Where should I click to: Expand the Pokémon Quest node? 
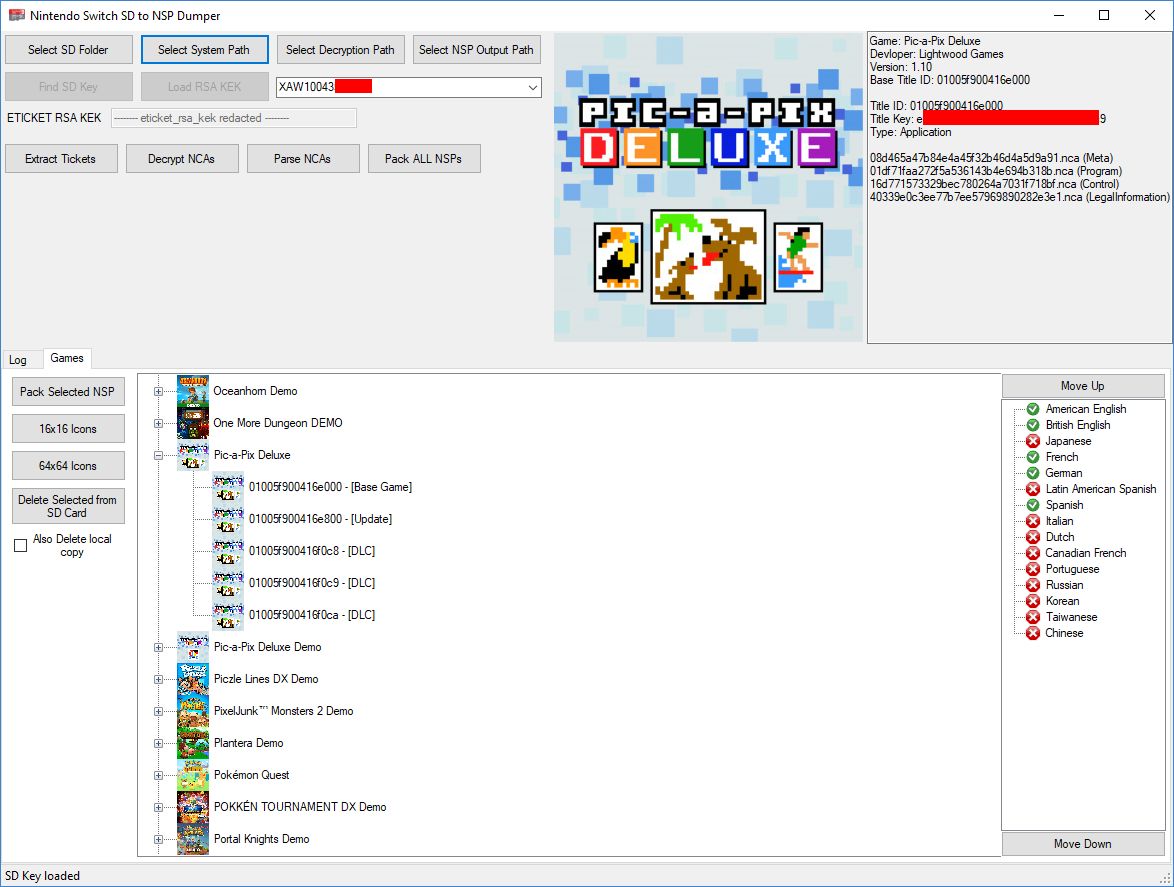tap(159, 775)
